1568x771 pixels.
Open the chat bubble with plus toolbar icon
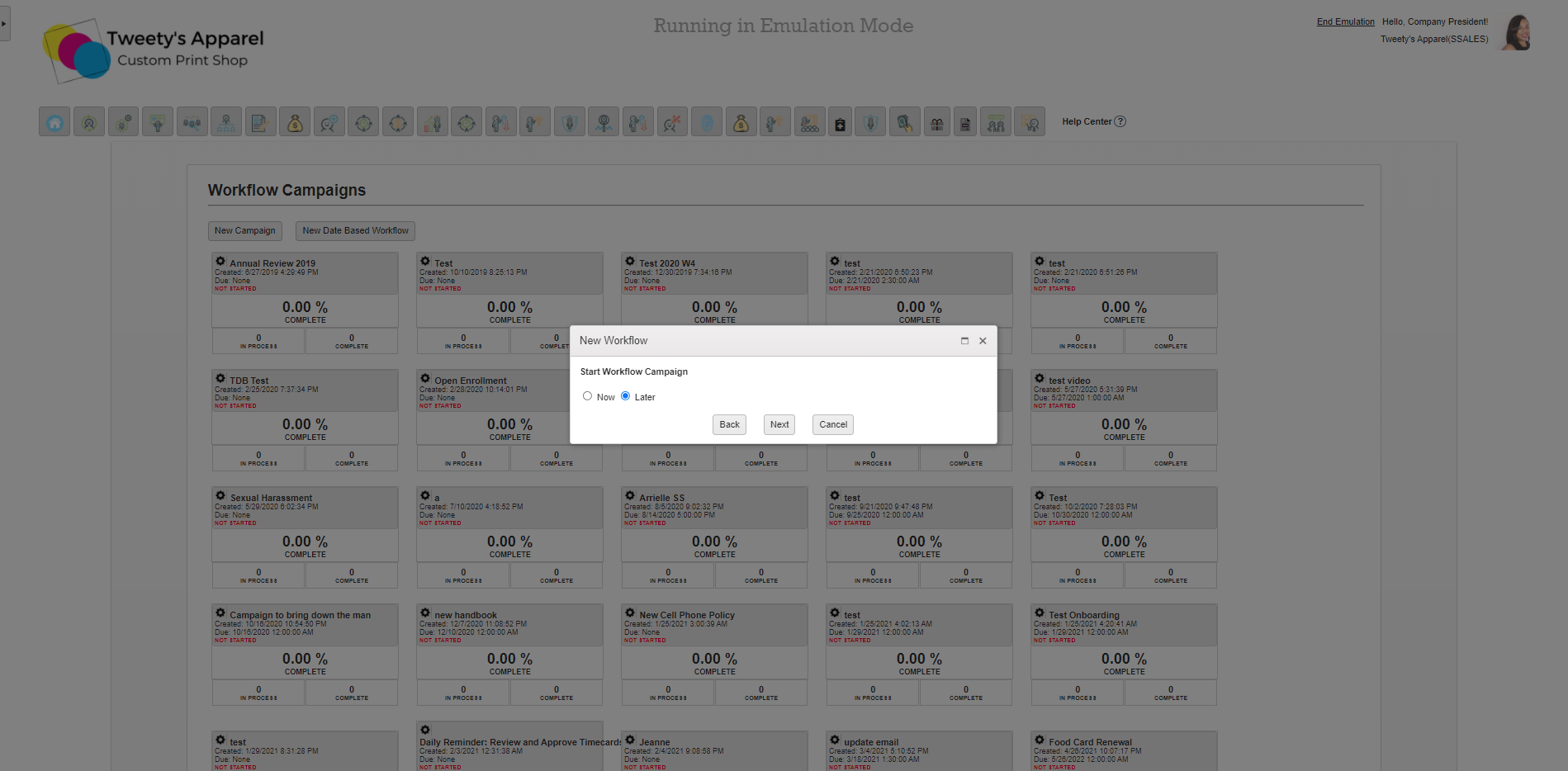(329, 122)
